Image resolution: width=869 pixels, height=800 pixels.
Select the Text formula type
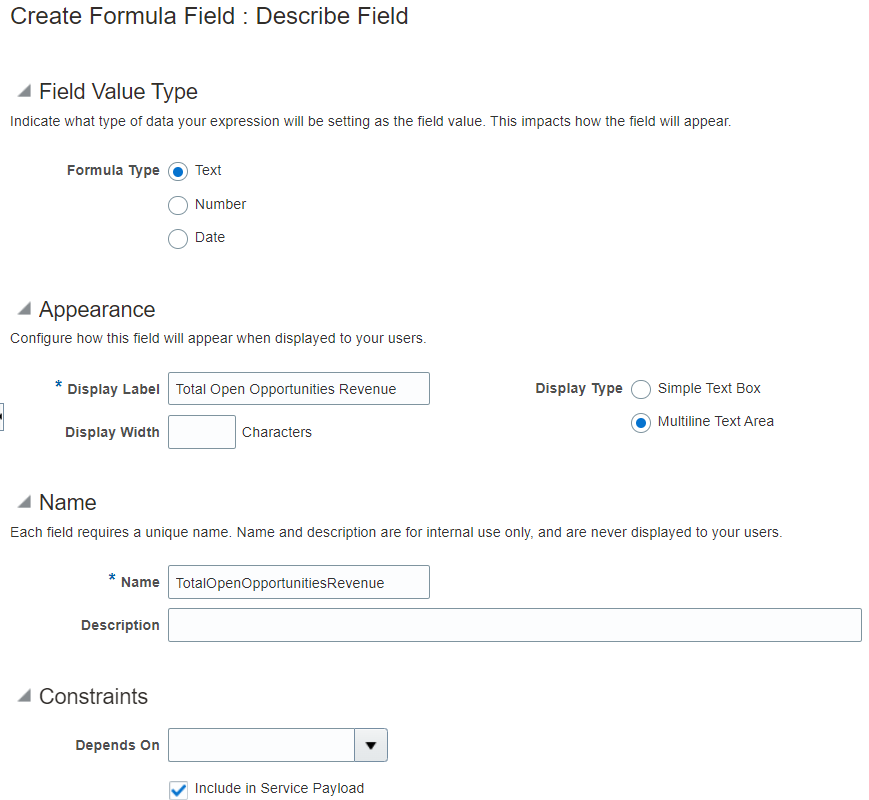point(178,171)
